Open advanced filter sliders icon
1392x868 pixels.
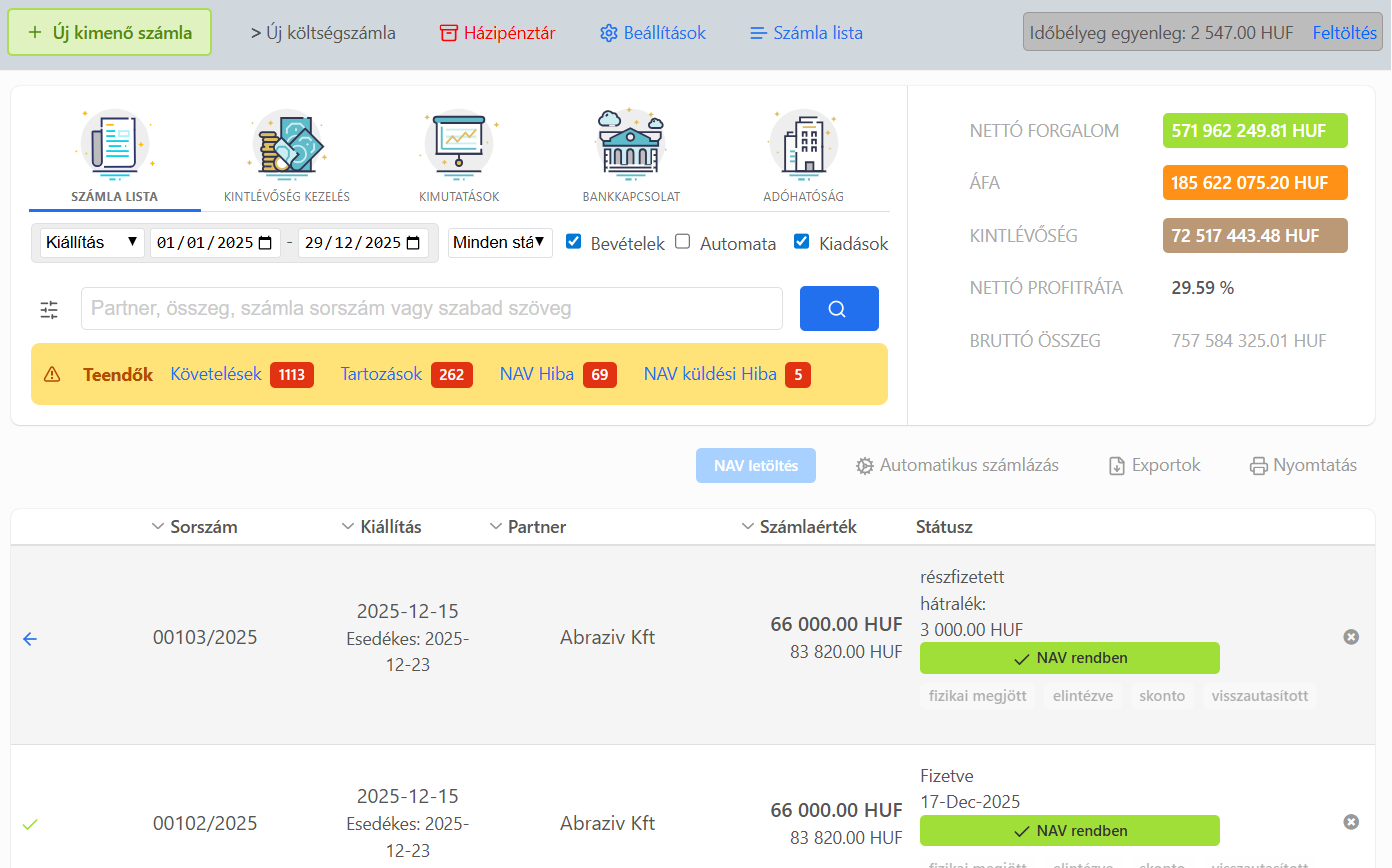[x=50, y=310]
